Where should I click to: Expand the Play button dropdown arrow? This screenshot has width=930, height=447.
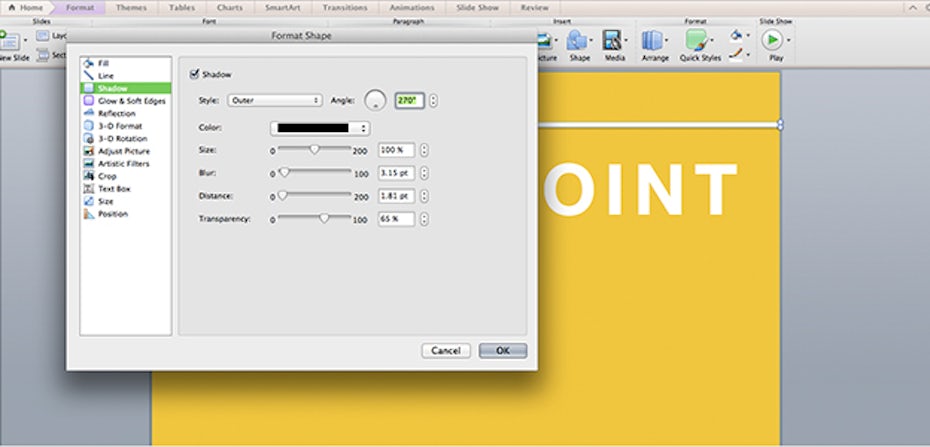point(789,40)
